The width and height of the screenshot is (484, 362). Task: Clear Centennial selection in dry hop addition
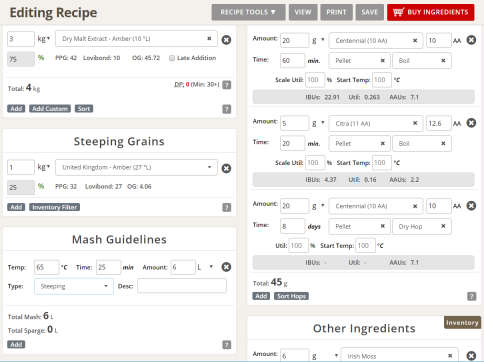click(x=415, y=206)
